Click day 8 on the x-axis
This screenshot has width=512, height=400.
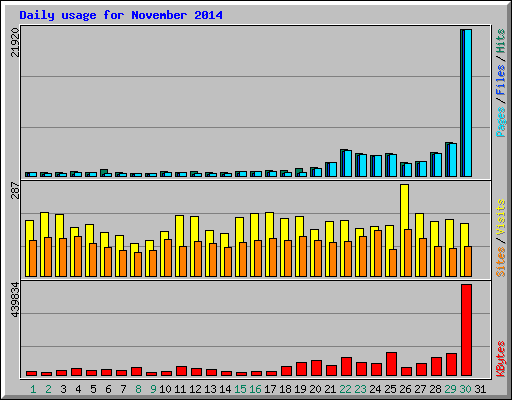(x=138, y=389)
